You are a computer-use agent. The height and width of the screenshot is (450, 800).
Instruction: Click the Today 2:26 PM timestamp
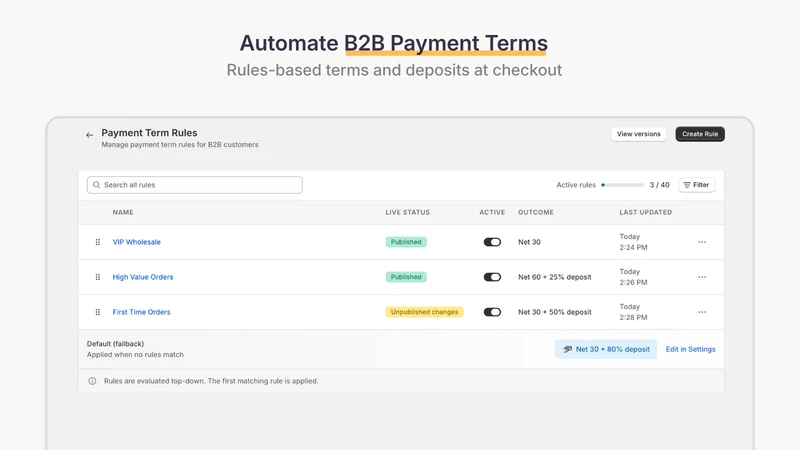click(633, 277)
